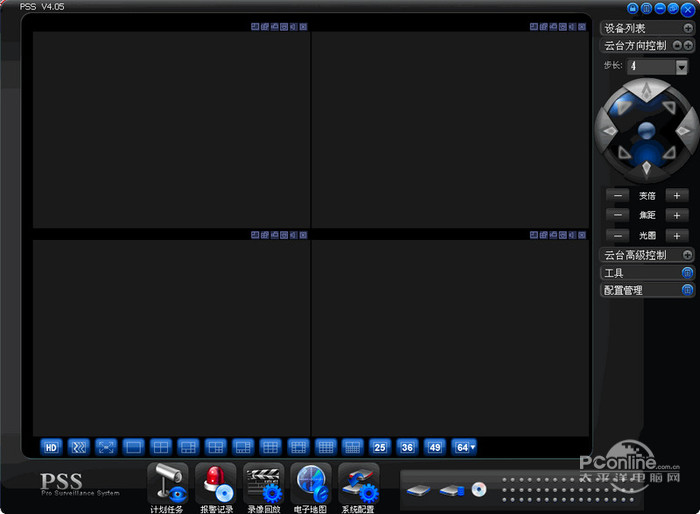Viewport: 700px width, 514px height.
Task: Open the 配置管理 menu section
Action: point(647,290)
